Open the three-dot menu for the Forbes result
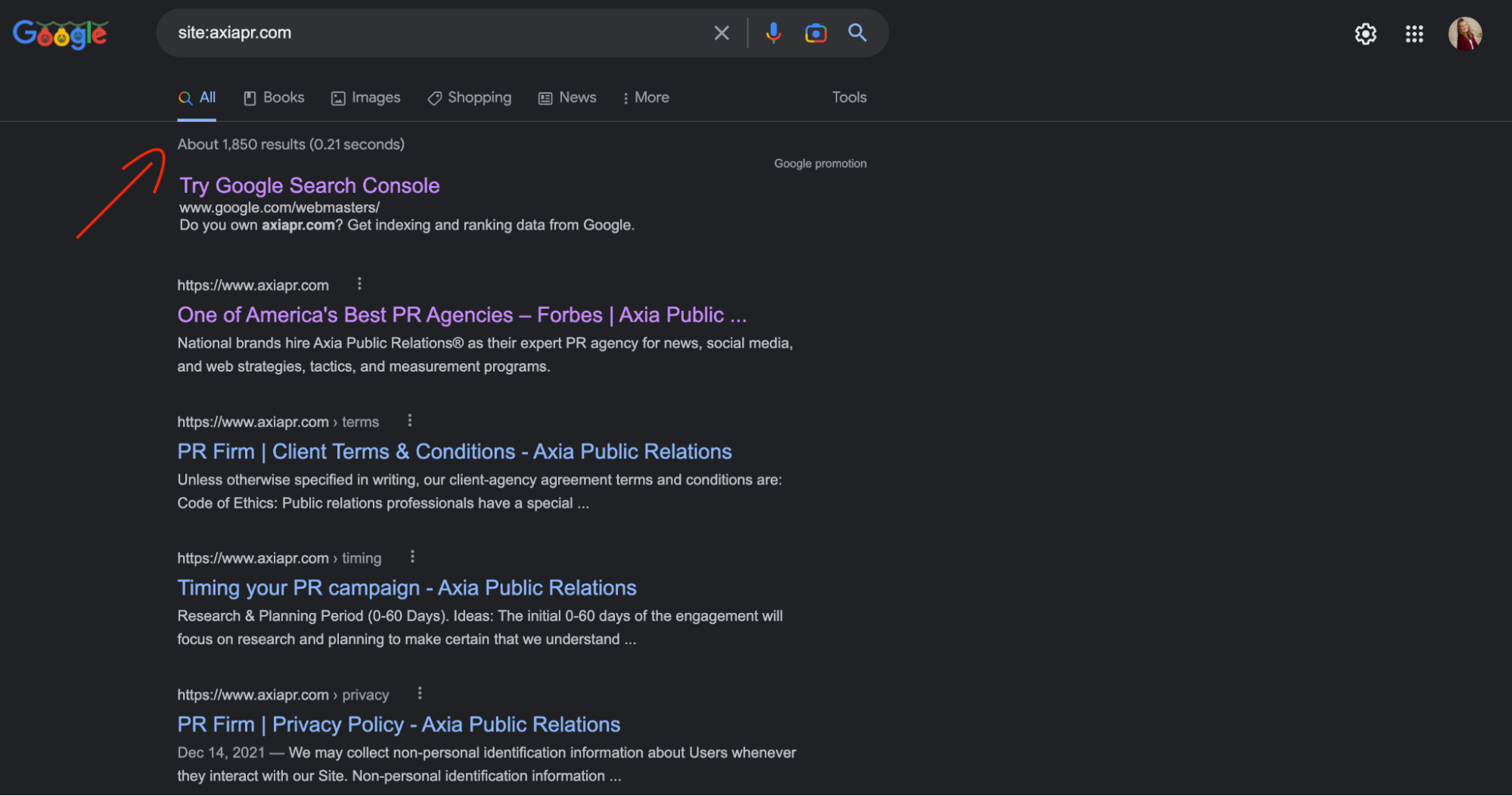The width and height of the screenshot is (1512, 796). [359, 283]
